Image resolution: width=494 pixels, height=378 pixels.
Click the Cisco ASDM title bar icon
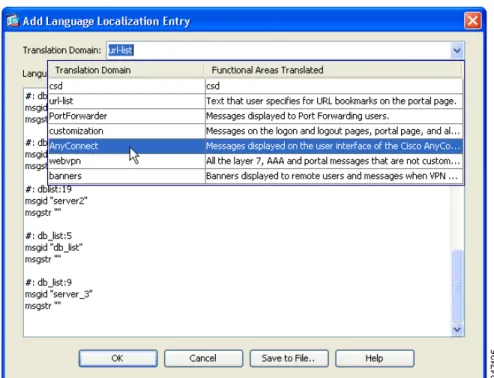(x=13, y=21)
